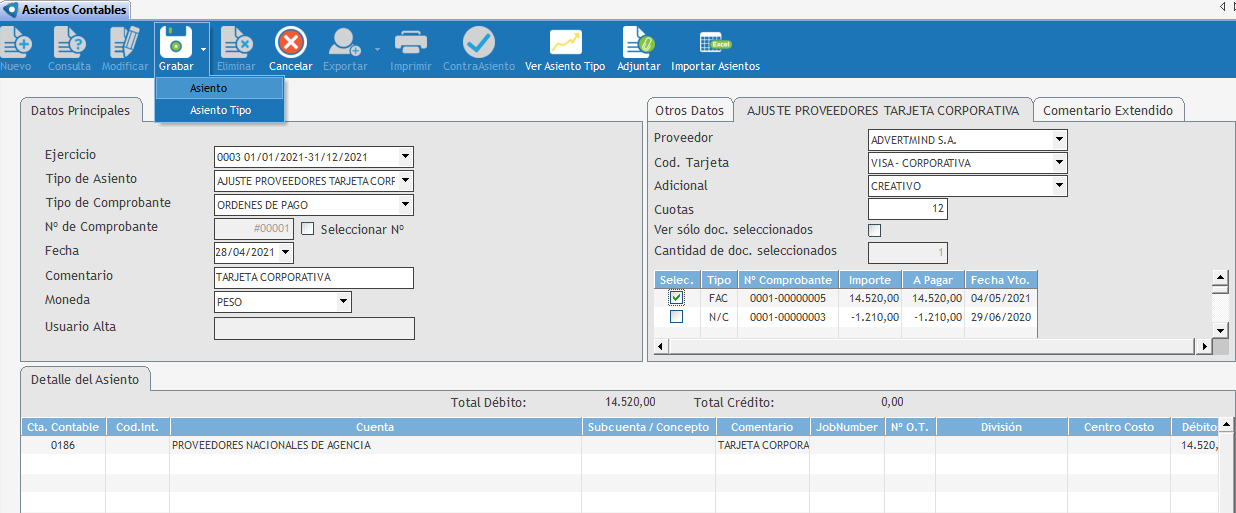Image resolution: width=1236 pixels, height=513 pixels.
Task: Click the documents grid horizontal scrollbar
Action: coord(930,346)
